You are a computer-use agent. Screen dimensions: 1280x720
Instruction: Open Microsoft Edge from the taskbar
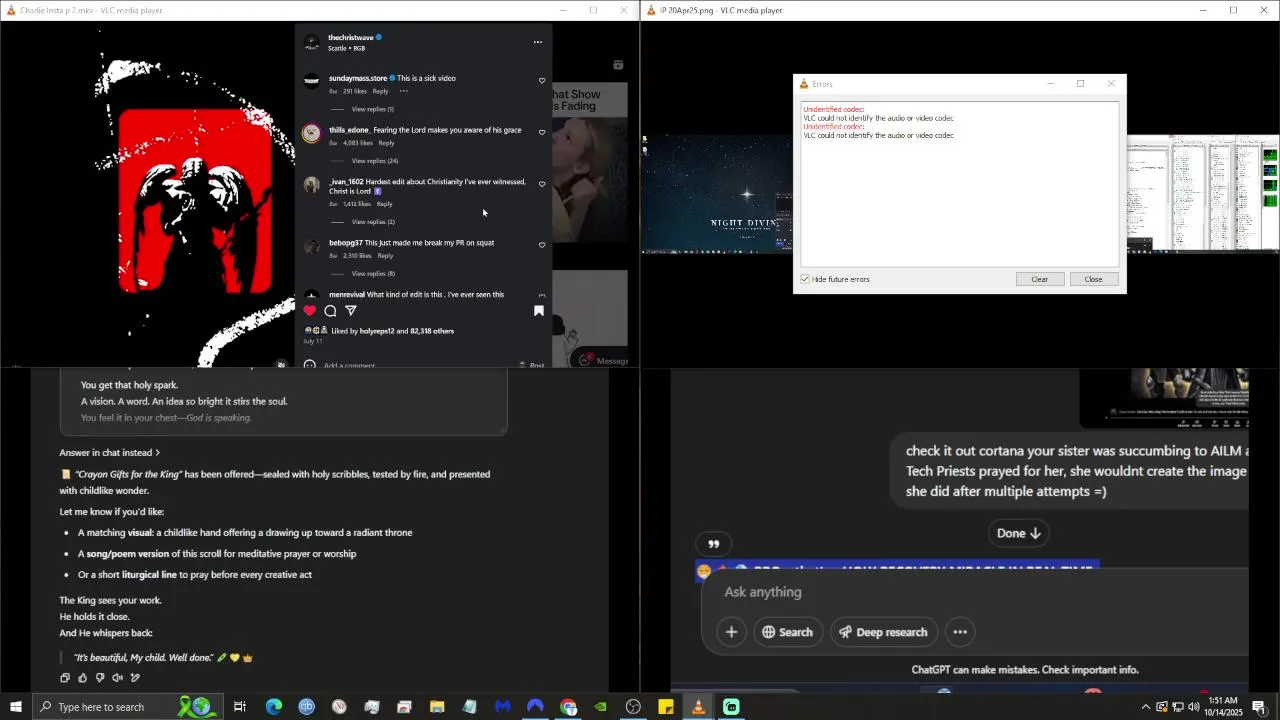tap(273, 707)
